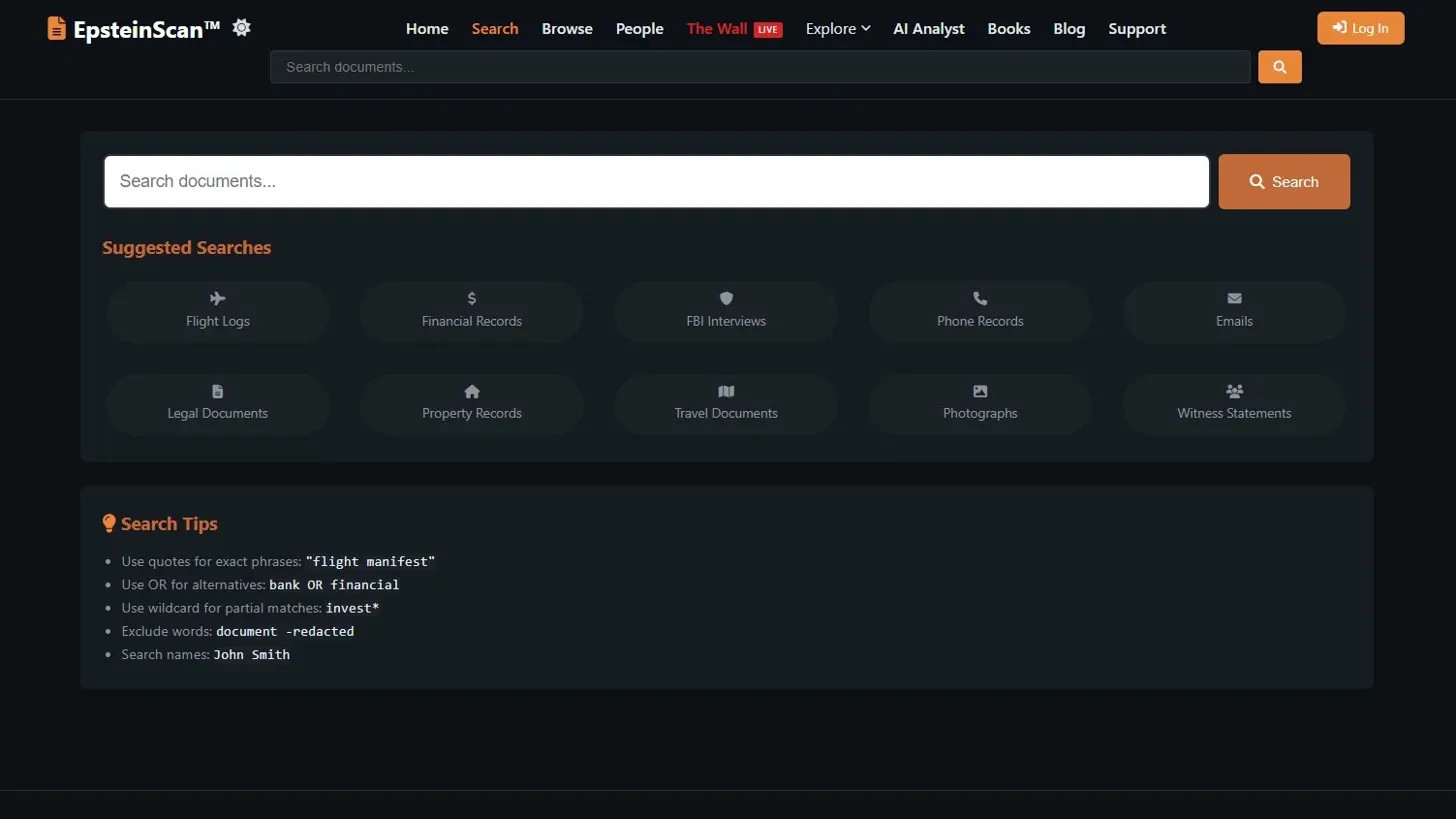Focus the header Search documents field
The height and width of the screenshot is (819, 1456).
(x=760, y=67)
